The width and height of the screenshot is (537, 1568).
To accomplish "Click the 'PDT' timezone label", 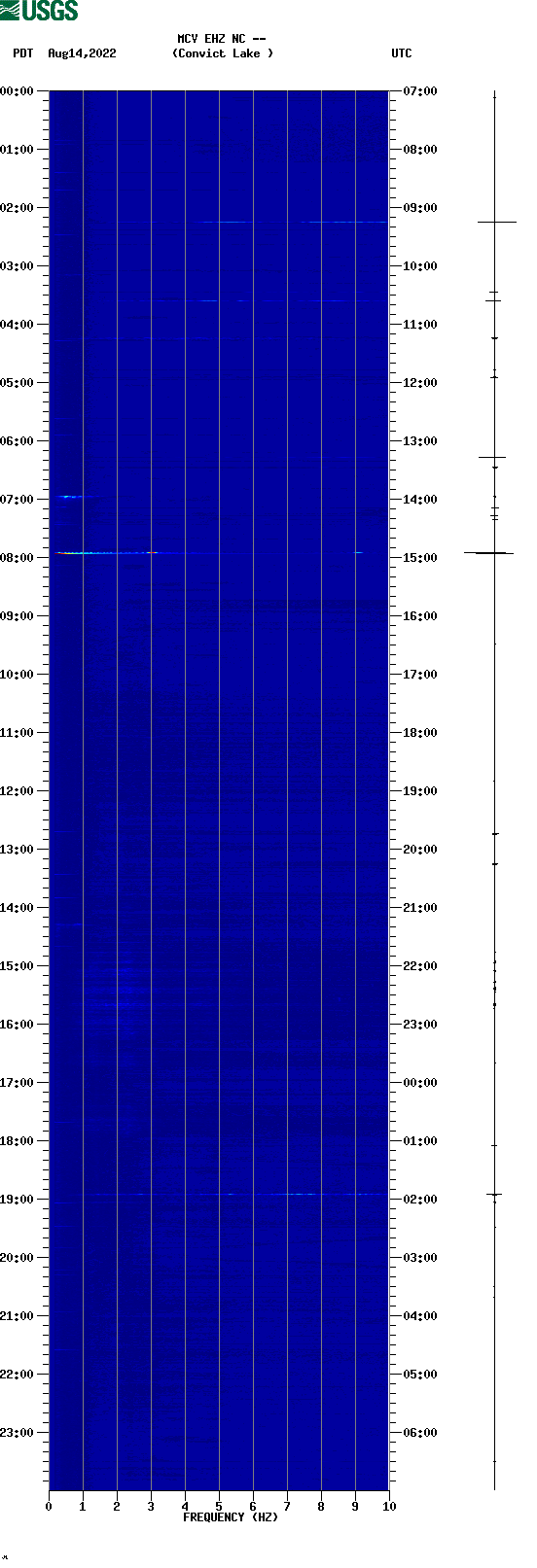I will pyautogui.click(x=23, y=53).
